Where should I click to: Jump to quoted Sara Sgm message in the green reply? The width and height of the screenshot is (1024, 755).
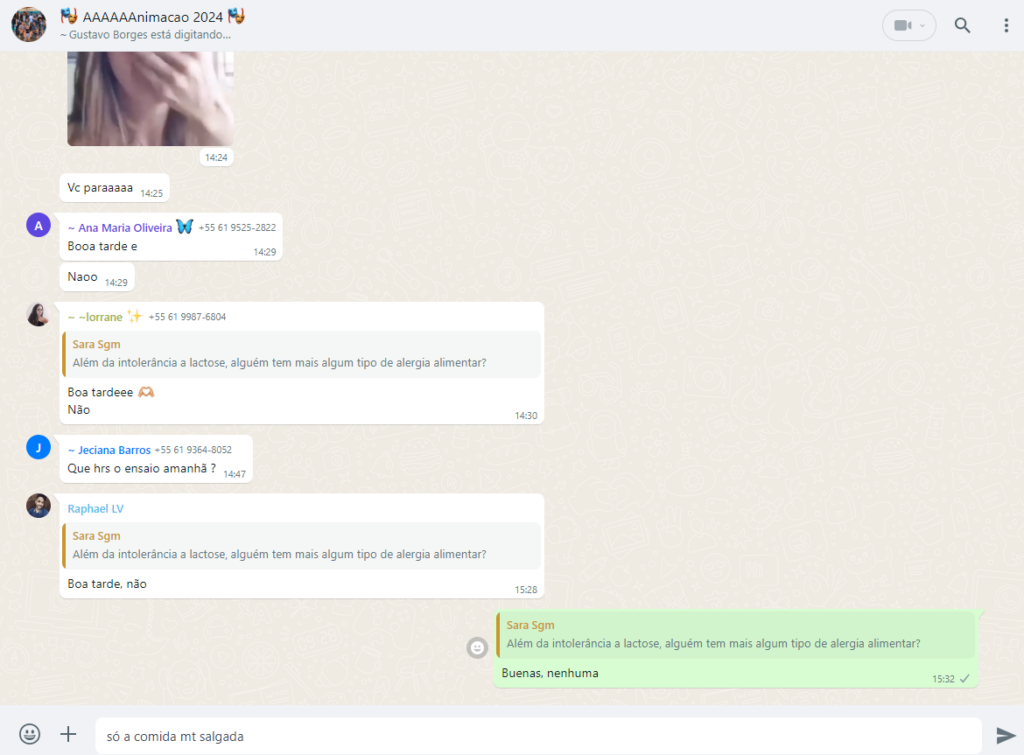point(735,635)
